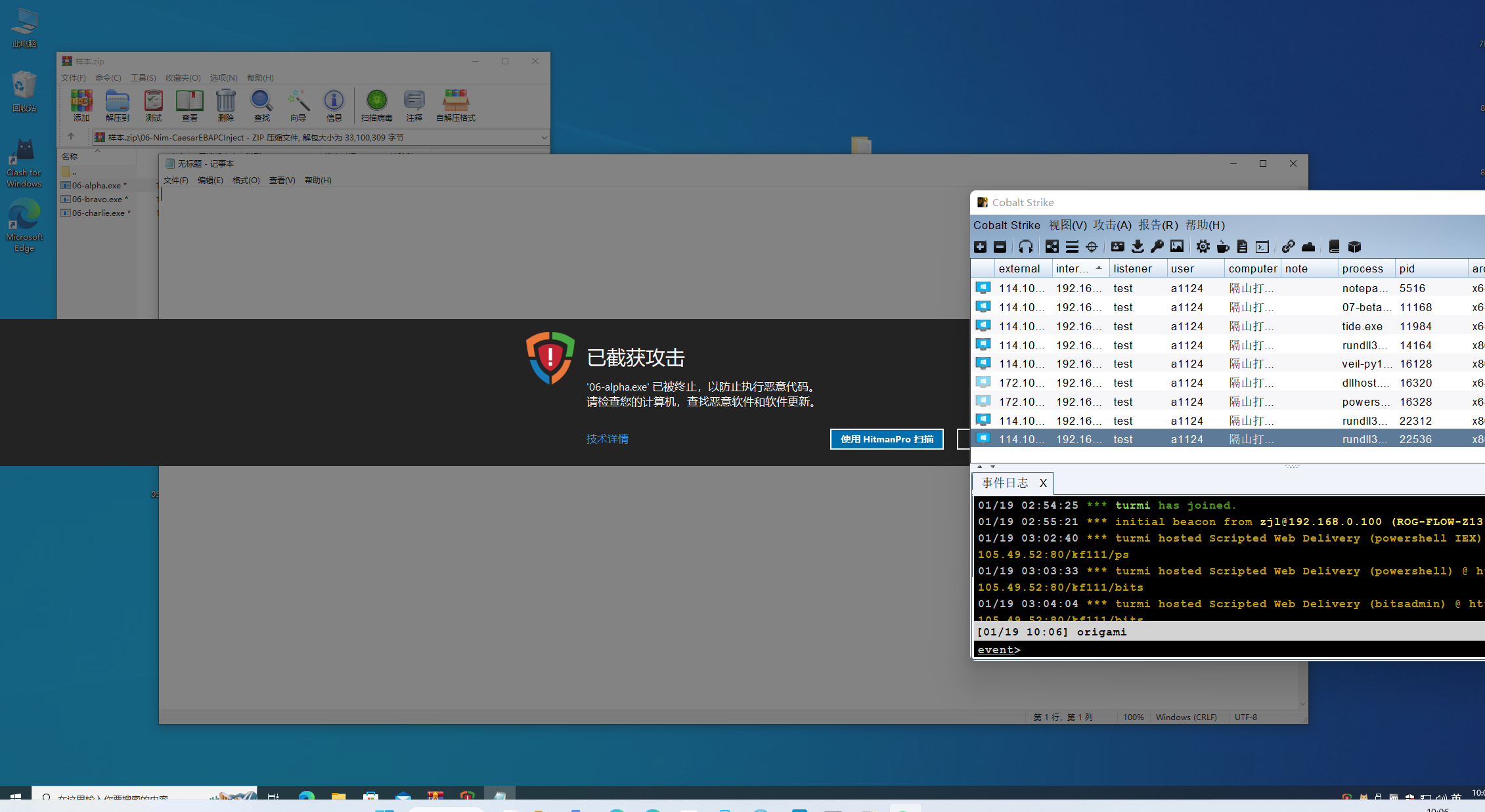This screenshot has height=812, width=1485.
Task: Open the 攻击(A) menu in Cobalt Strike
Action: pos(1112,225)
